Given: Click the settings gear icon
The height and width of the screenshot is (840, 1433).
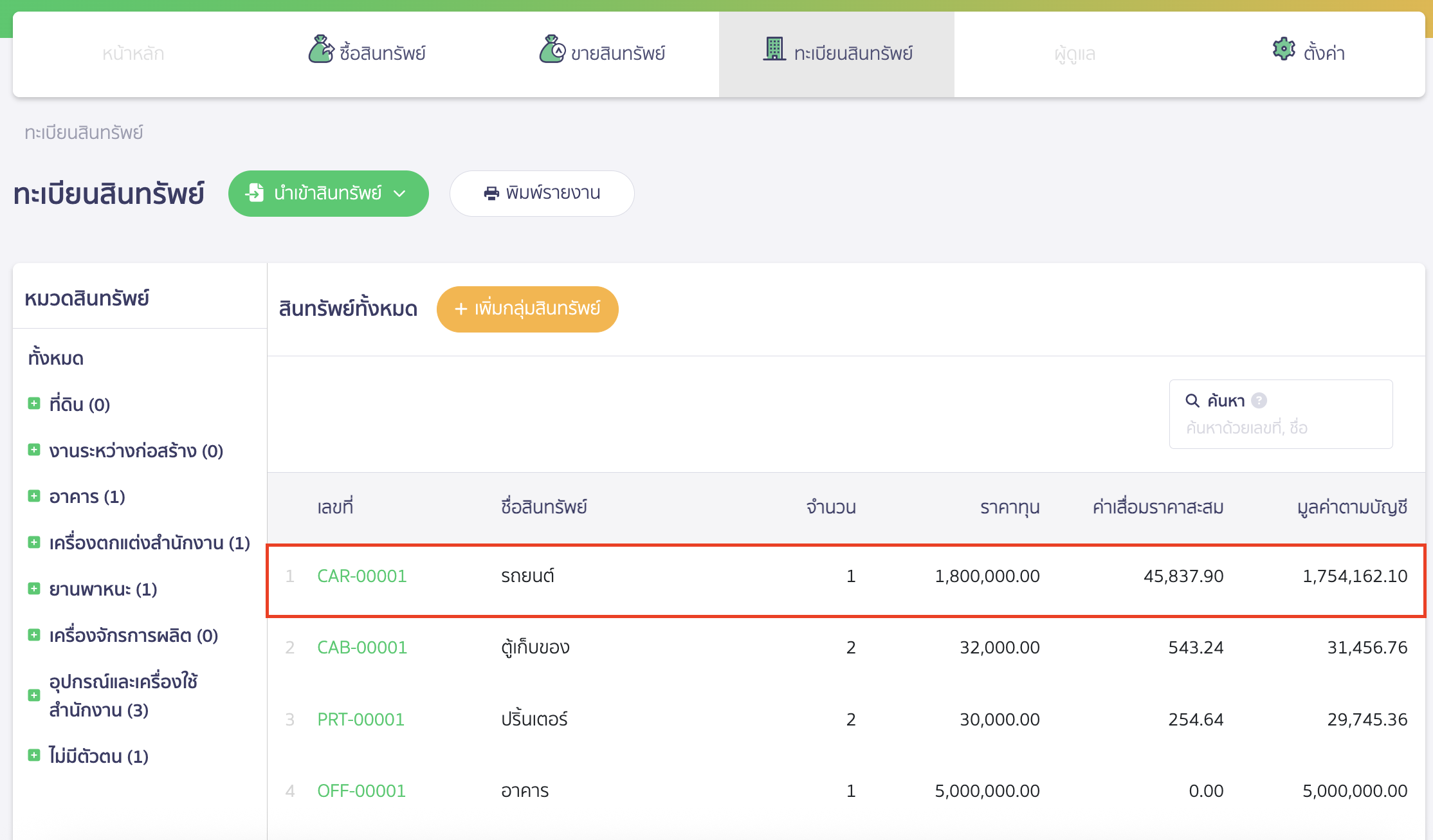Looking at the screenshot, I should pyautogui.click(x=1284, y=49).
